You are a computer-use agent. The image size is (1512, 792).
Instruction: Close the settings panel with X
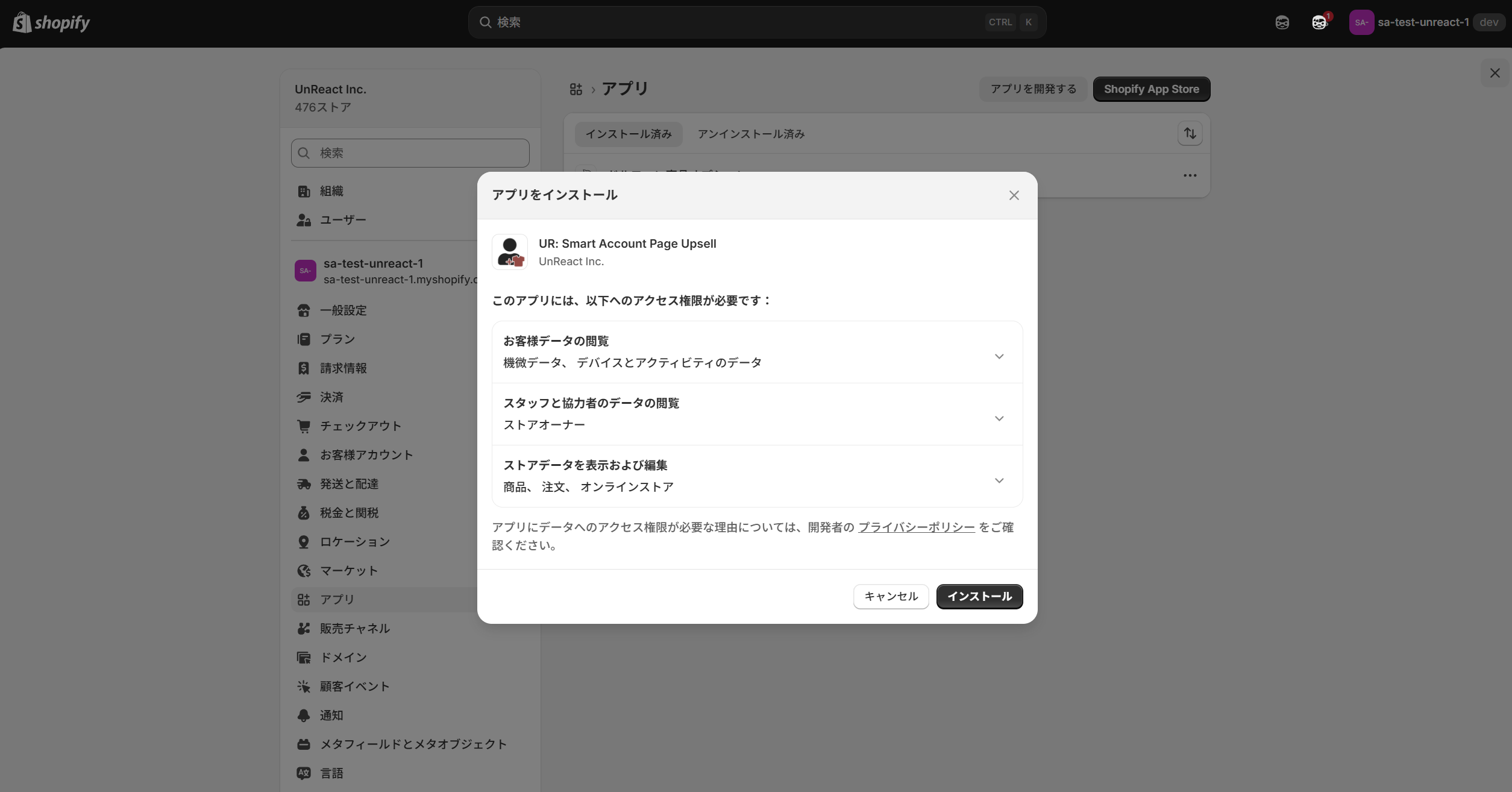point(1495,73)
